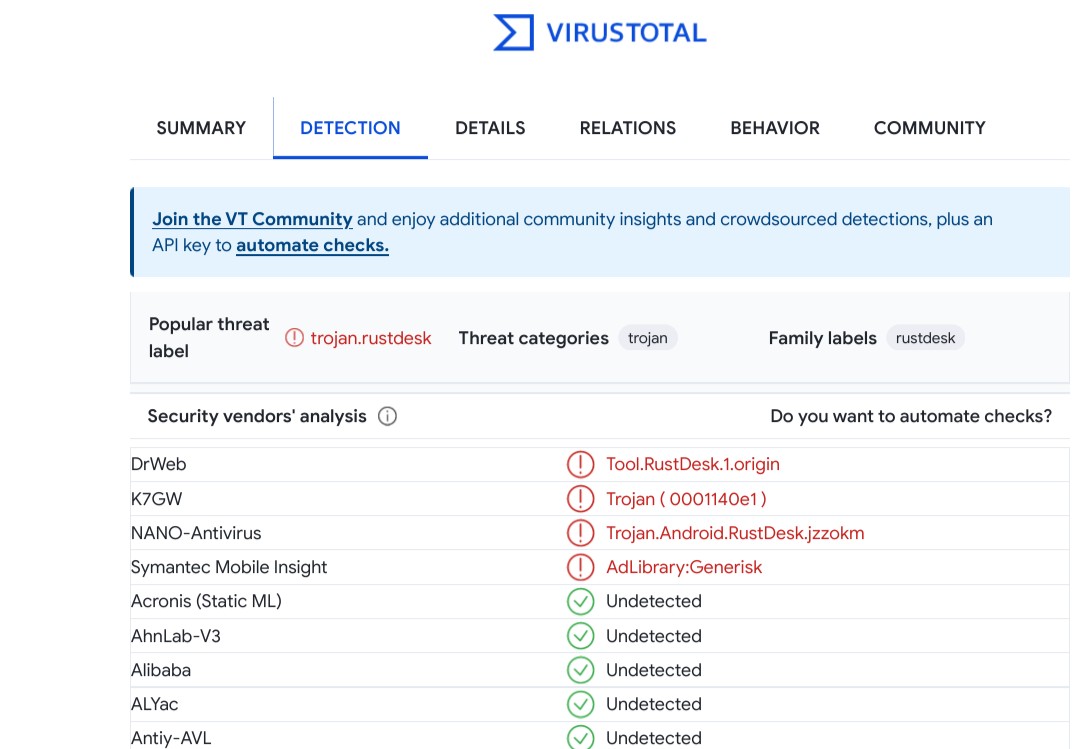Click the rustdesk family label chip

pos(925,338)
